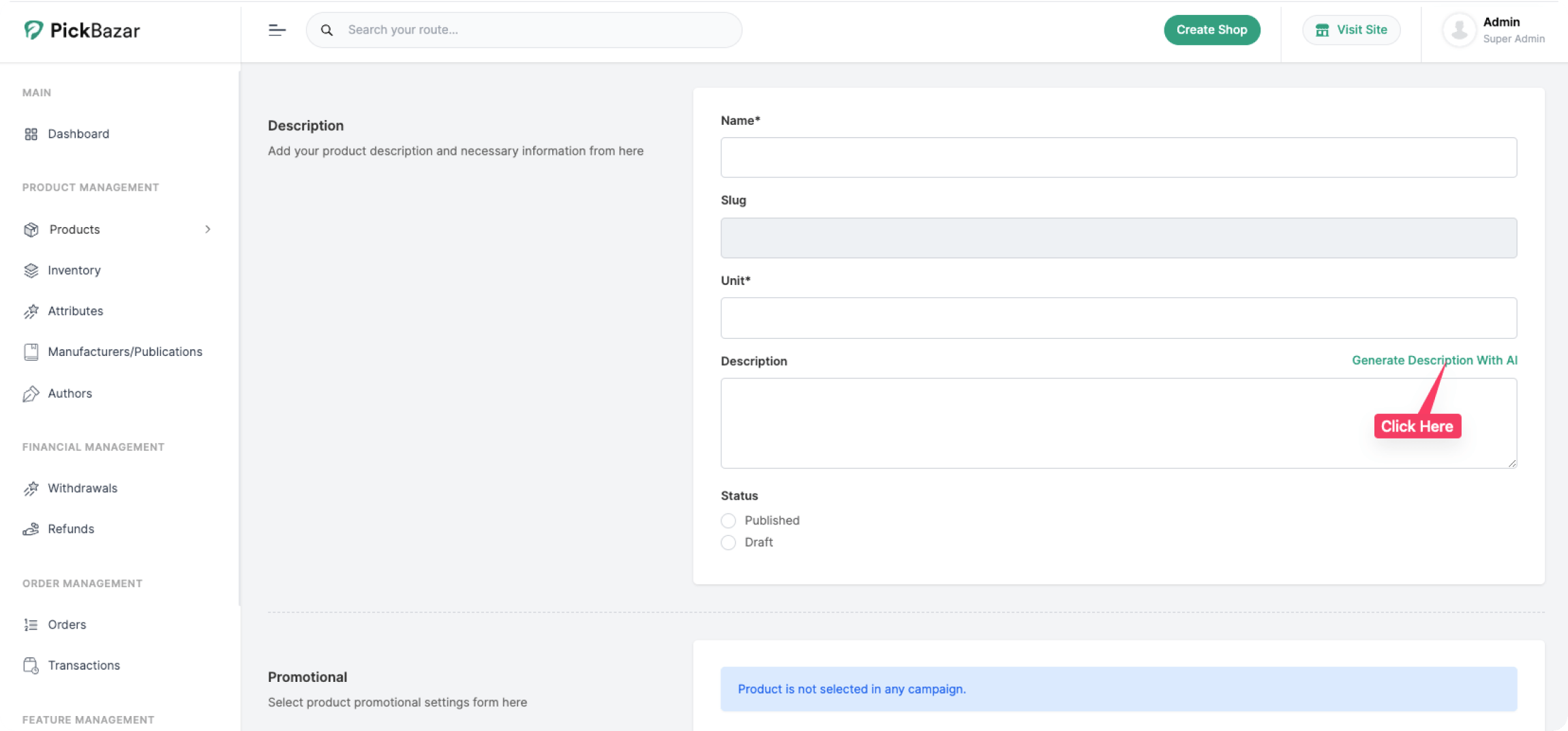The height and width of the screenshot is (731, 1568).
Task: Click the disabled Slug field
Action: 1119,238
